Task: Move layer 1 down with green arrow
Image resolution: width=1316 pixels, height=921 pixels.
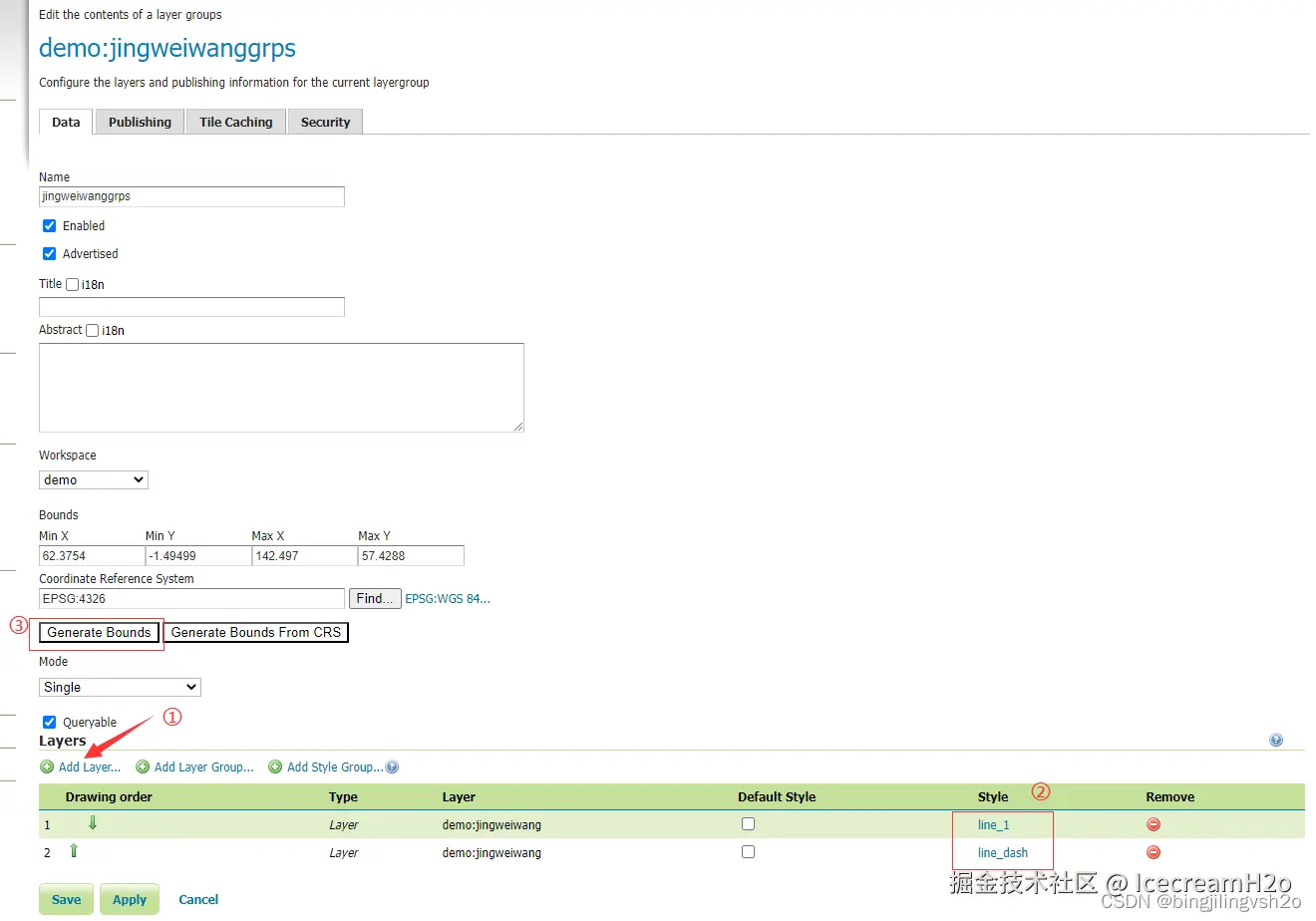Action: point(93,822)
